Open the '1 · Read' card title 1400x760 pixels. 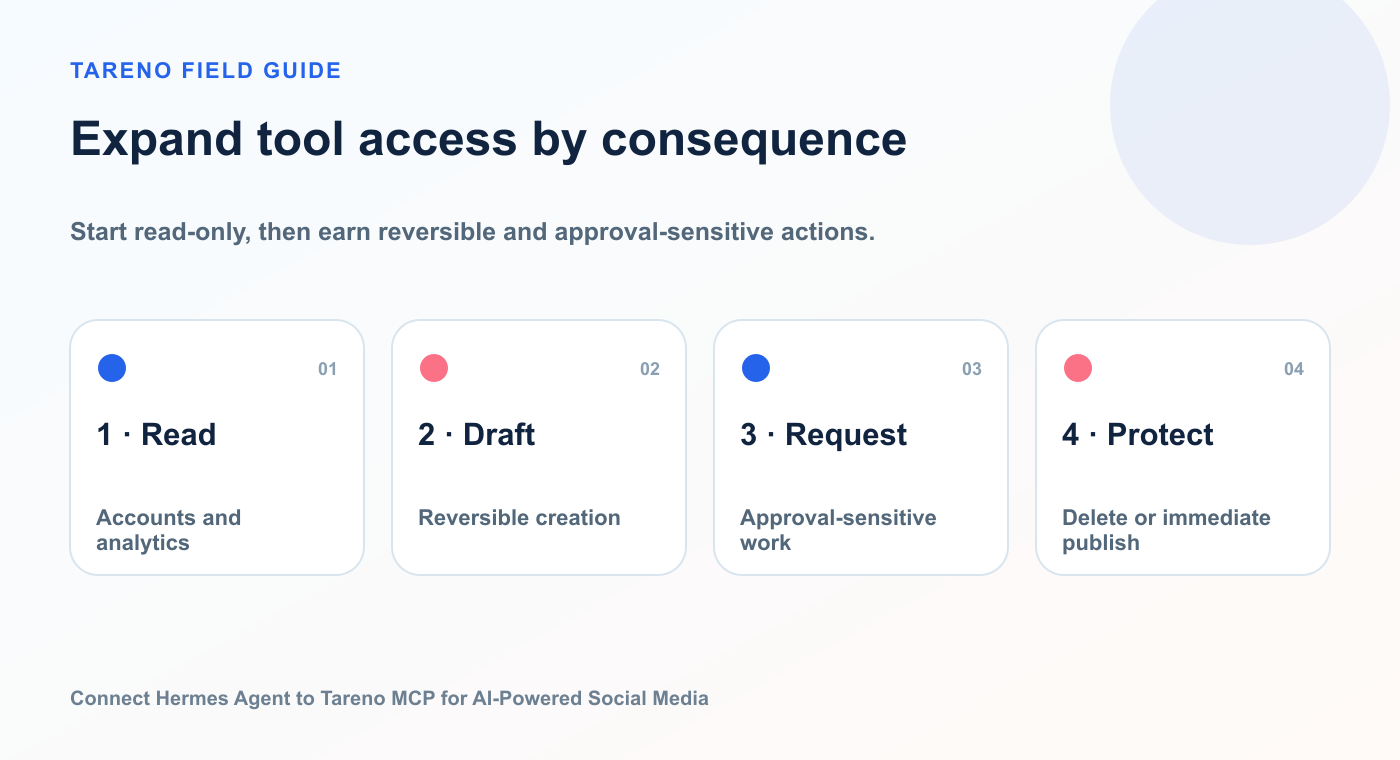[157, 435]
